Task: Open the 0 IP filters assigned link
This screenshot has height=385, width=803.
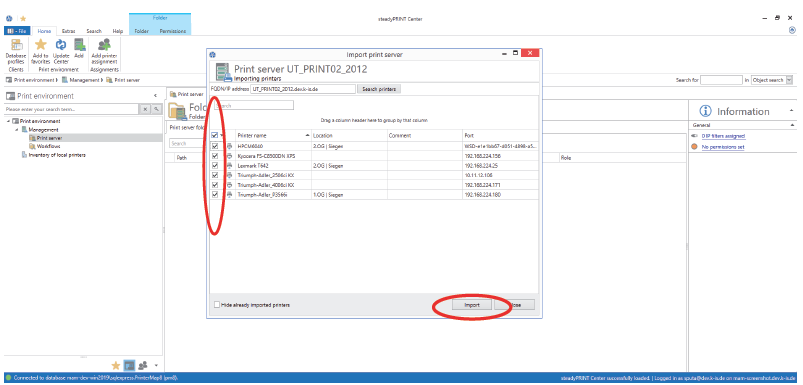Action: coord(723,136)
